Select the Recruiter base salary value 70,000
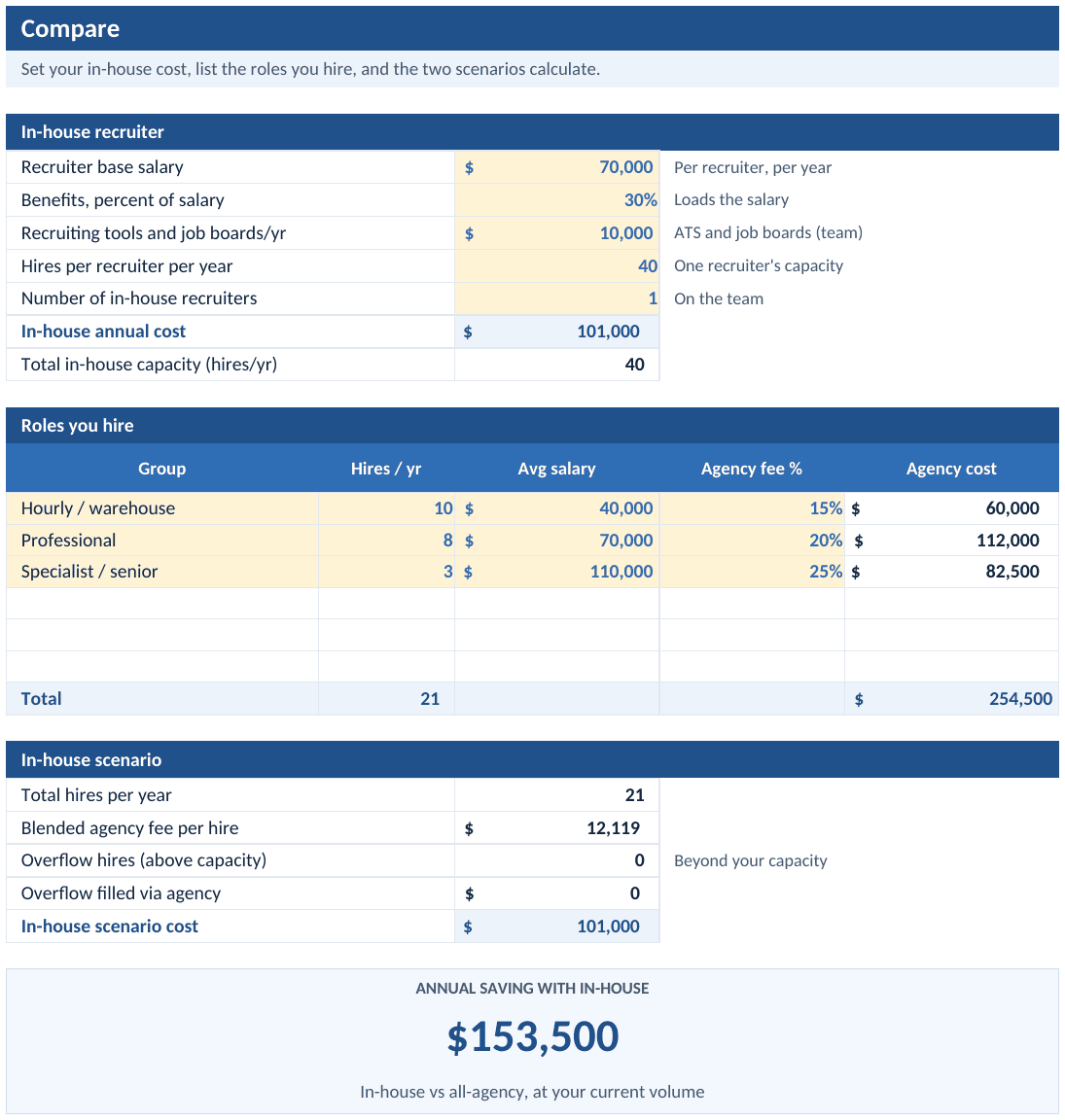Image resolution: width=1065 pixels, height=1120 pixels. [x=556, y=167]
